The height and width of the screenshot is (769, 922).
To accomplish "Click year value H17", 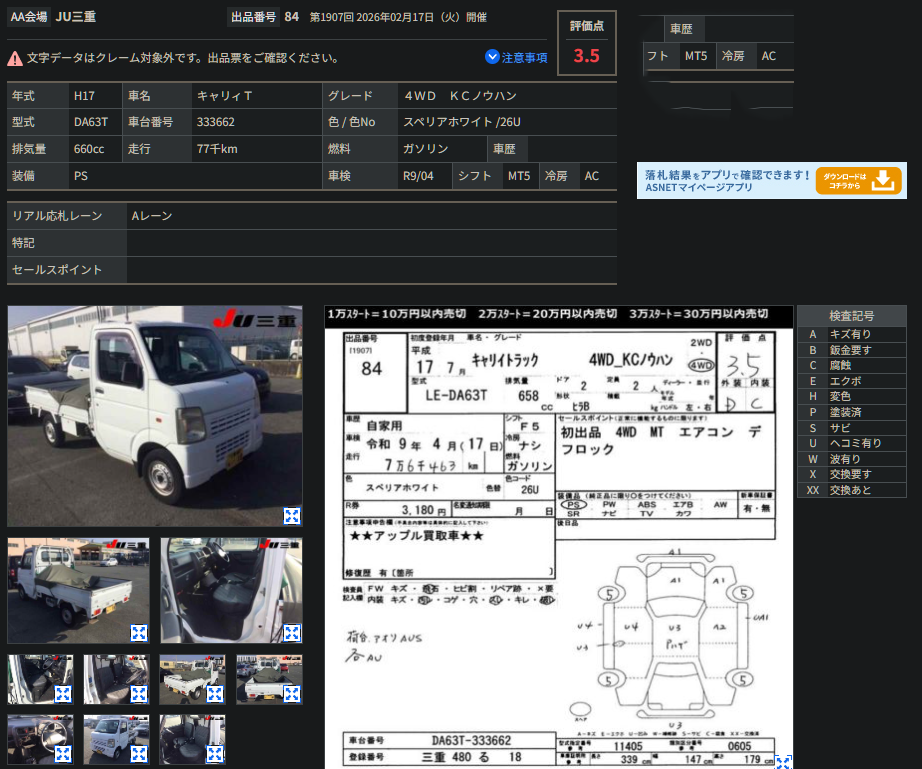I will tap(84, 96).
